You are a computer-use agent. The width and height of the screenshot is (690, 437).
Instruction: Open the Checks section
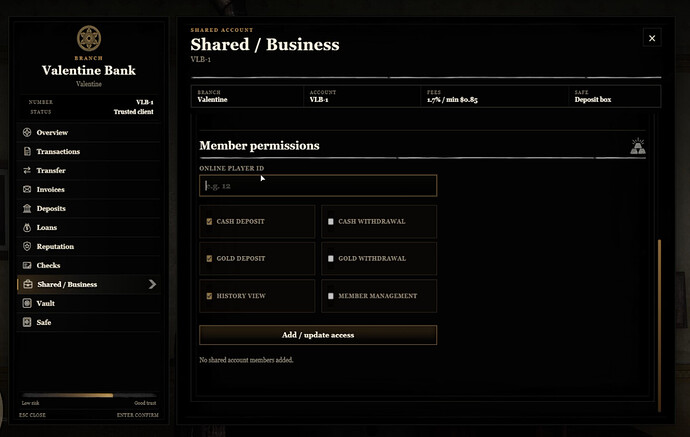point(89,265)
